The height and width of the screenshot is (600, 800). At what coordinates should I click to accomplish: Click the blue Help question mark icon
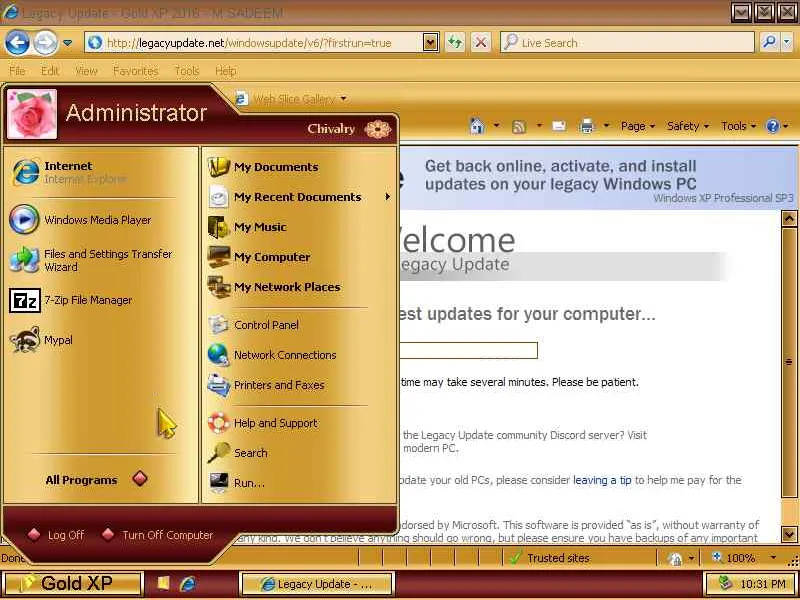pyautogui.click(x=773, y=126)
